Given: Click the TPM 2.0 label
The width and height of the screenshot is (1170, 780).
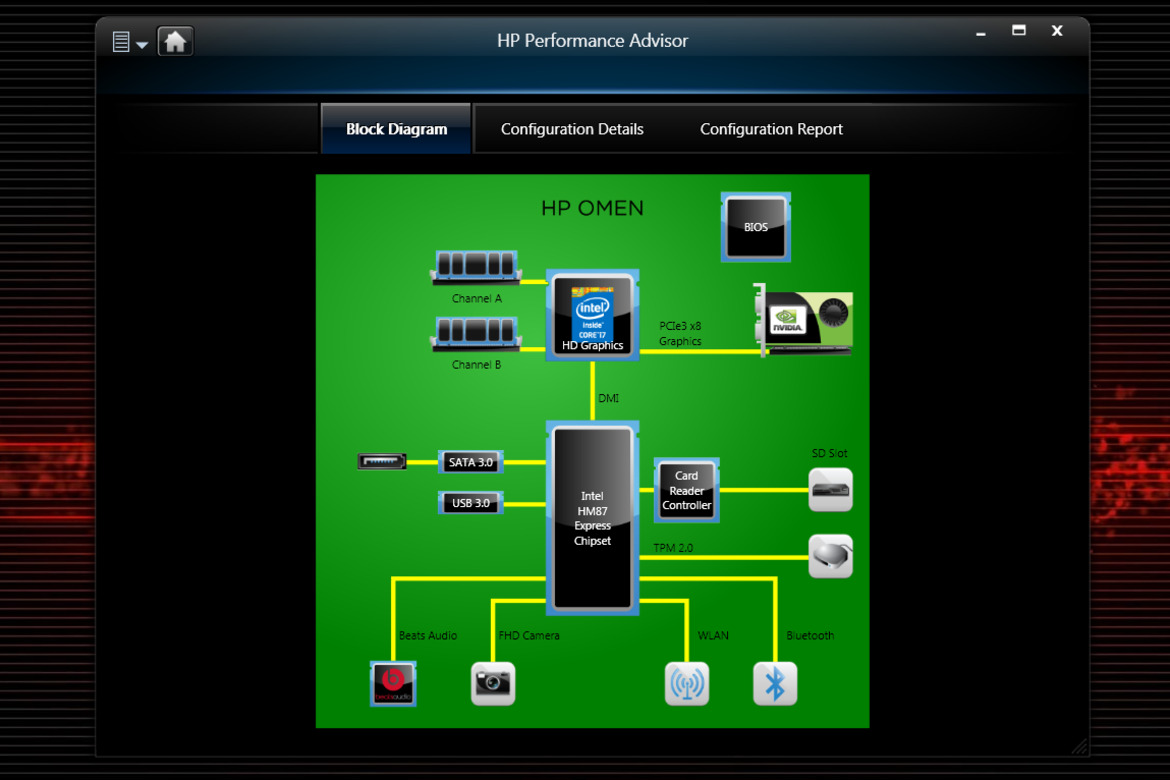Looking at the screenshot, I should tap(673, 548).
